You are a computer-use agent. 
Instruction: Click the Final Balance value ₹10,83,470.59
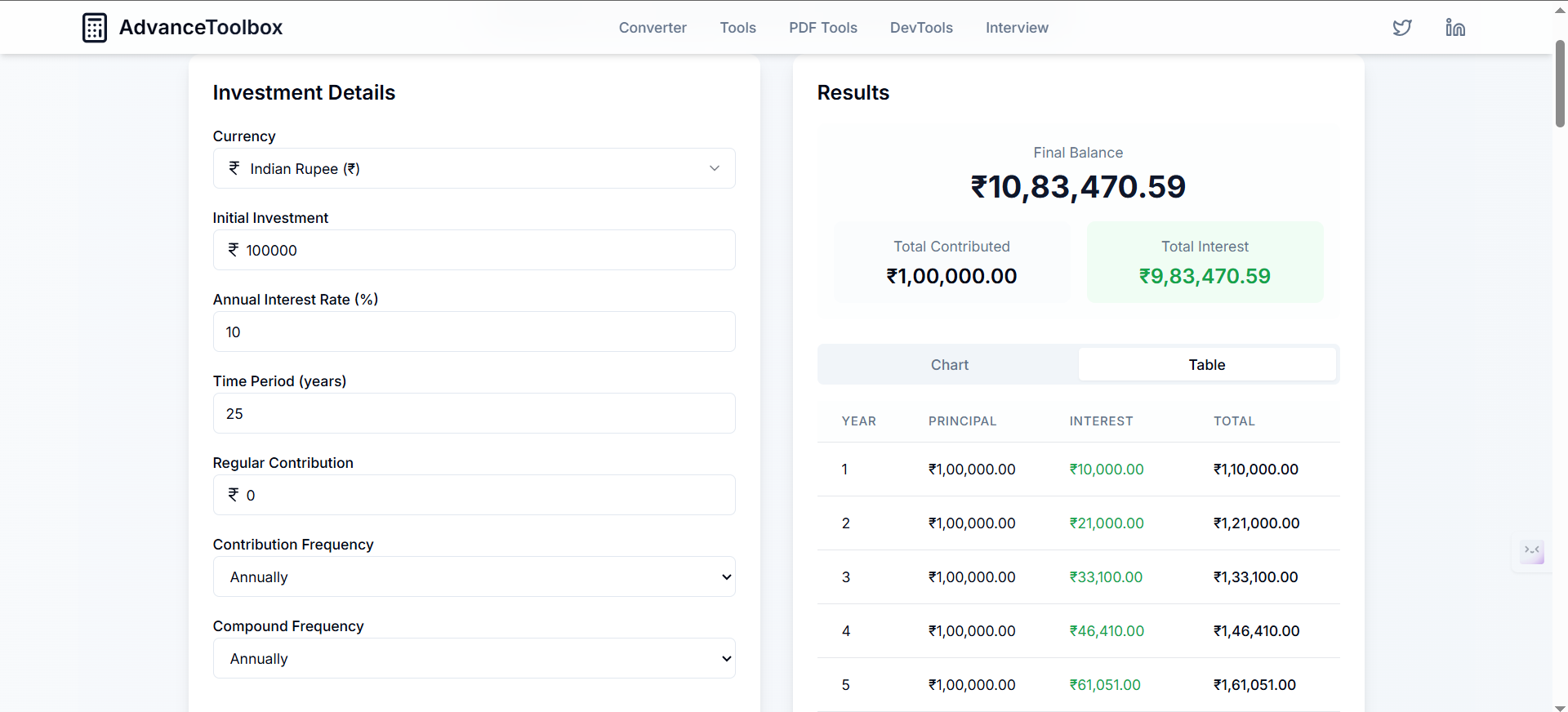tap(1078, 187)
